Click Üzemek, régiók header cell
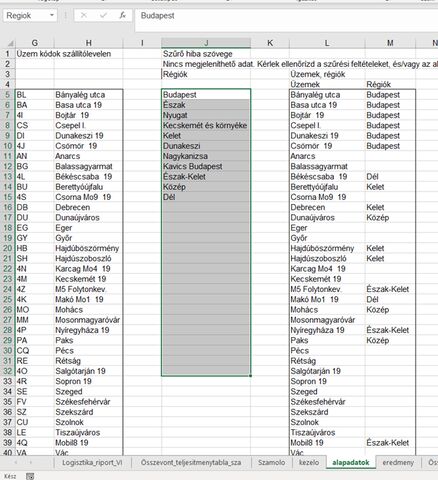The width and height of the screenshot is (438, 480). [x=327, y=74]
